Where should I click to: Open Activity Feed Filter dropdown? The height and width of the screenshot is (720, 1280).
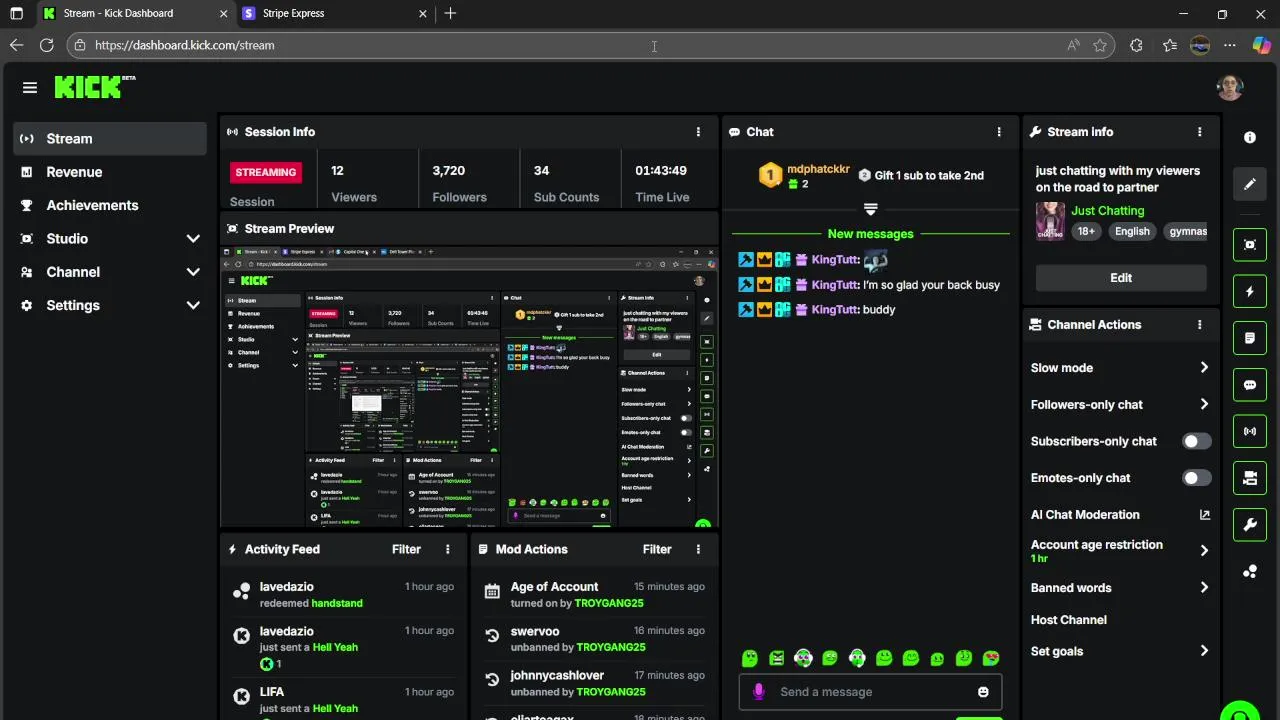click(406, 549)
